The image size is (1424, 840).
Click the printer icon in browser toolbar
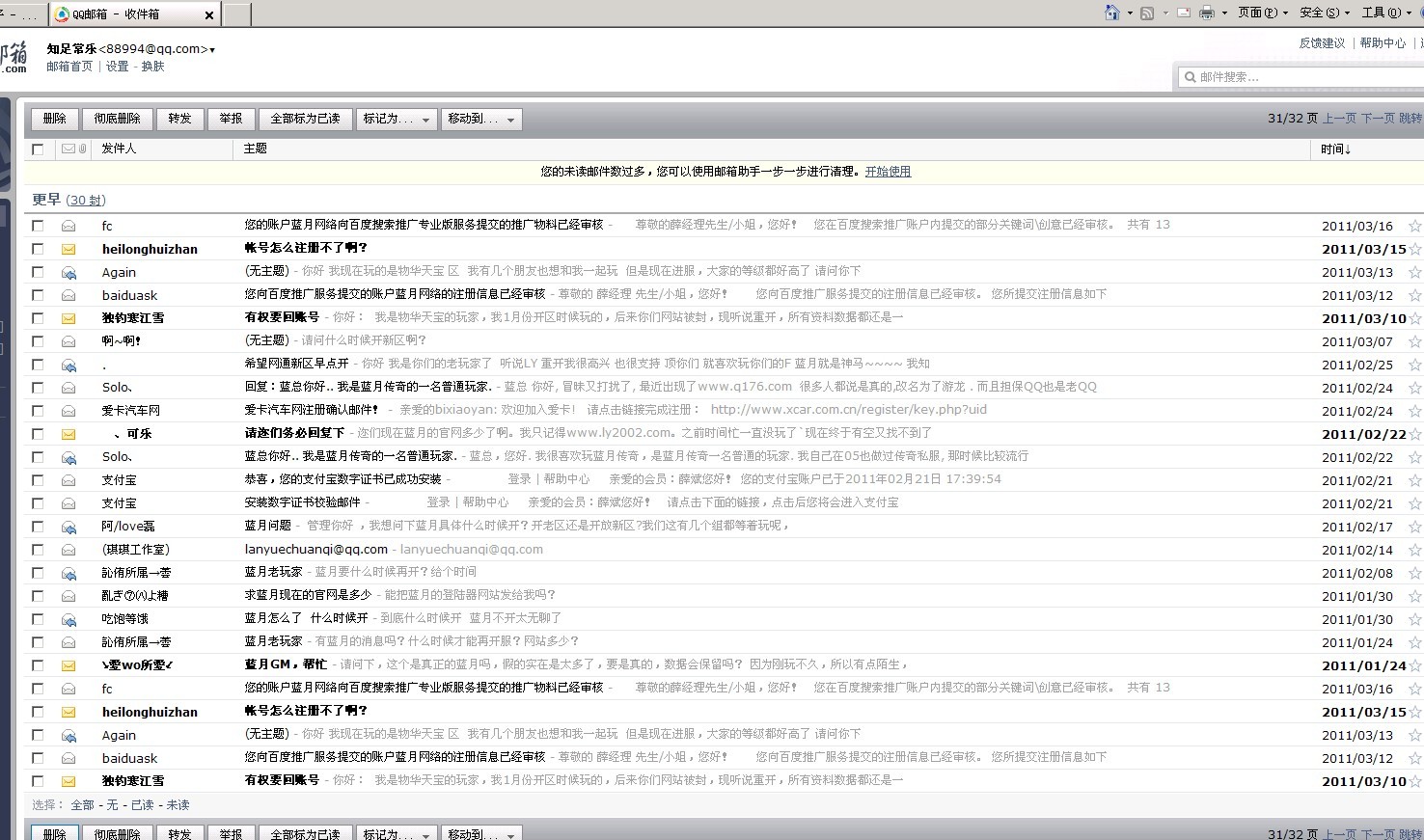point(1207,13)
